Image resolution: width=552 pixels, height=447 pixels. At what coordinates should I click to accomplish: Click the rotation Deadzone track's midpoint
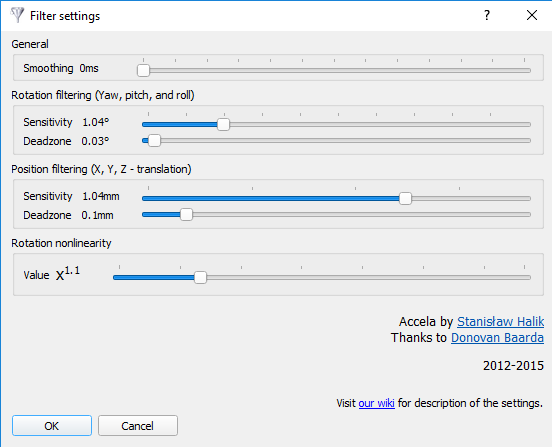point(336,140)
